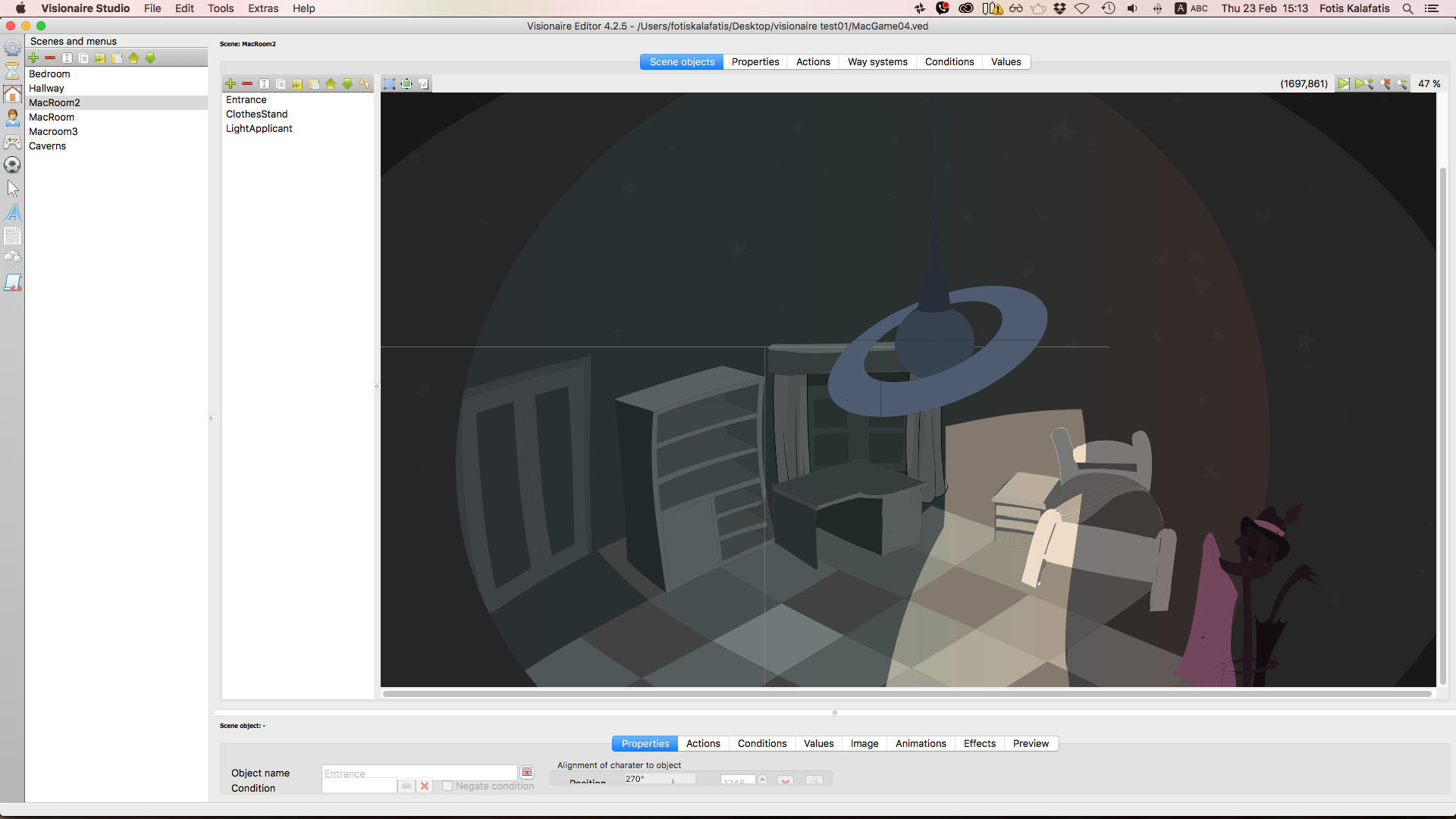
Task: Select the Bedroom scene
Action: [x=117, y=74]
